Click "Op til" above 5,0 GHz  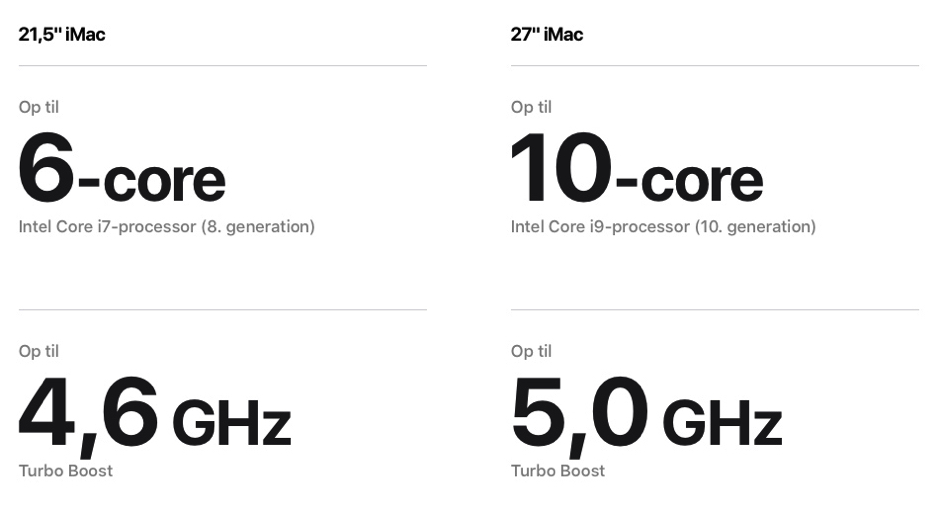point(531,351)
